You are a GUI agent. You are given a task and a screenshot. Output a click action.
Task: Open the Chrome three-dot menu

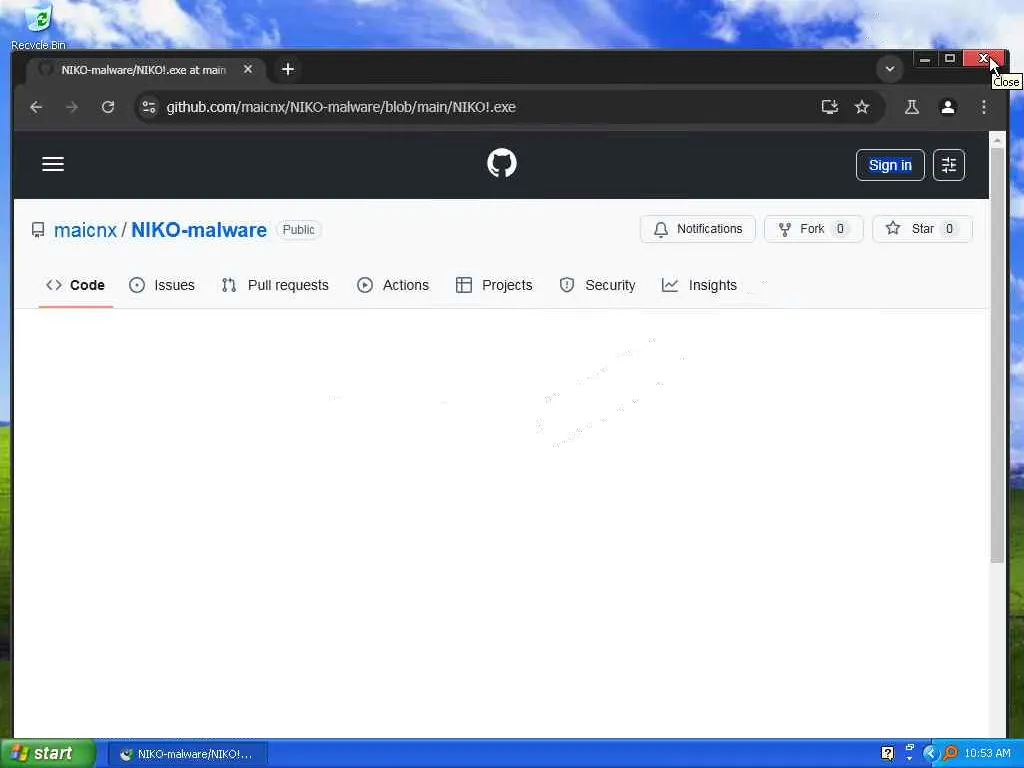pos(984,107)
